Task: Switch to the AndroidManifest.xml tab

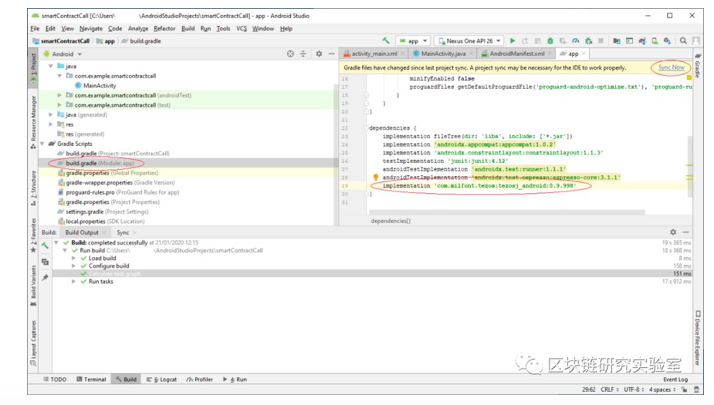Action: [513, 54]
